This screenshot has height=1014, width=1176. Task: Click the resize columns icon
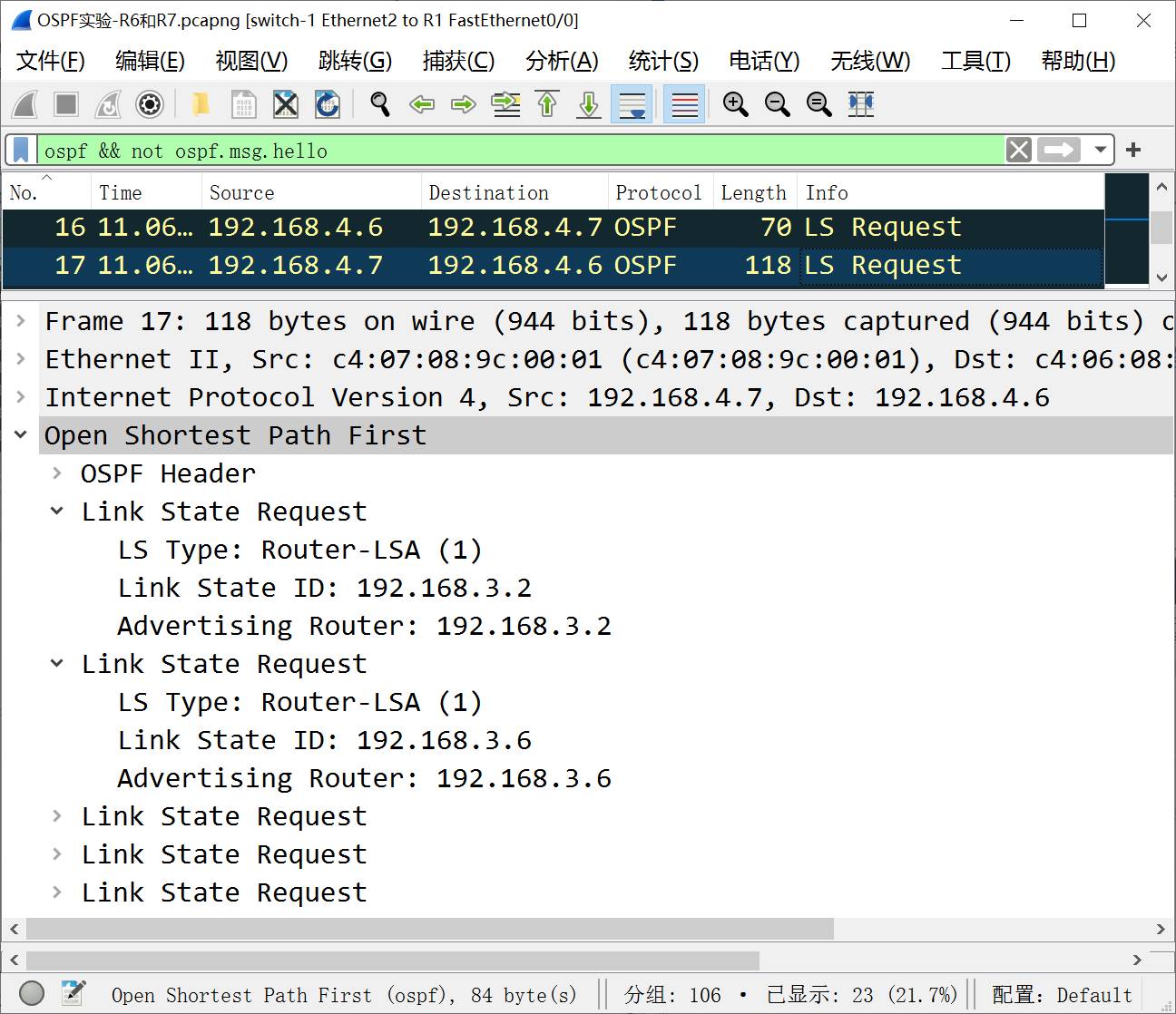coord(860,104)
